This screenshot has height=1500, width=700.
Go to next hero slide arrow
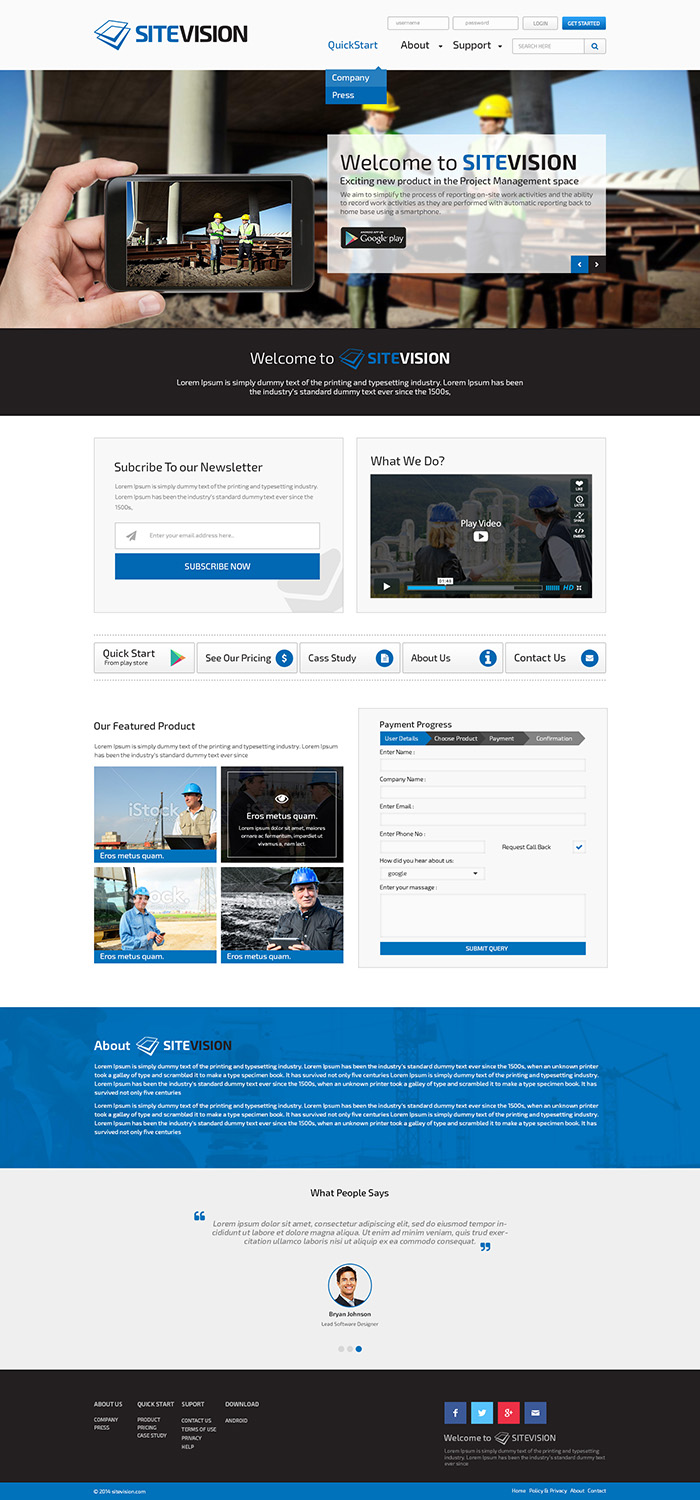597,265
